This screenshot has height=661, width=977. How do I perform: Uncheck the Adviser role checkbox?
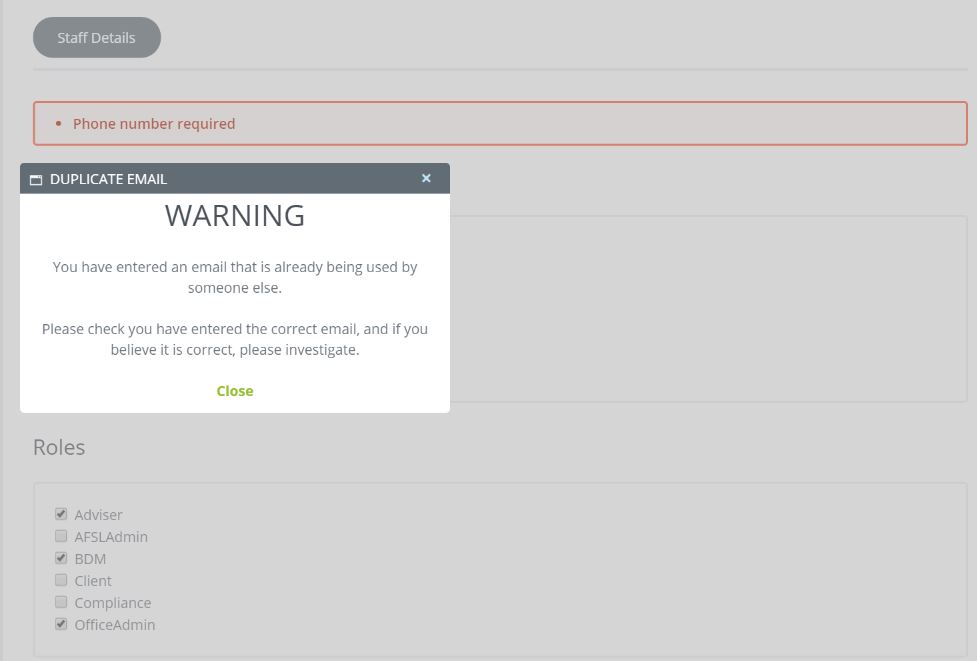click(61, 514)
